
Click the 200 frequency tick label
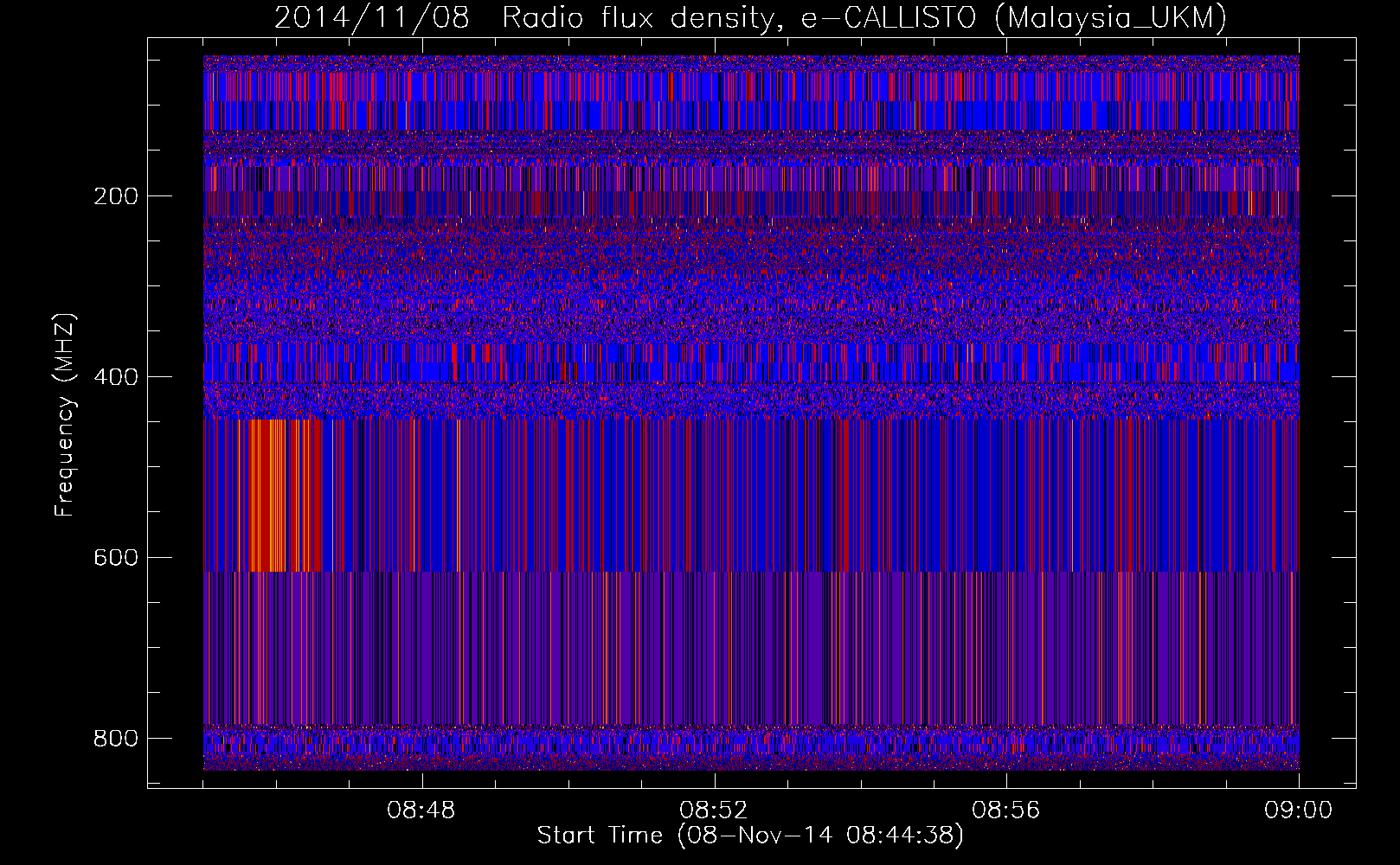(115, 196)
